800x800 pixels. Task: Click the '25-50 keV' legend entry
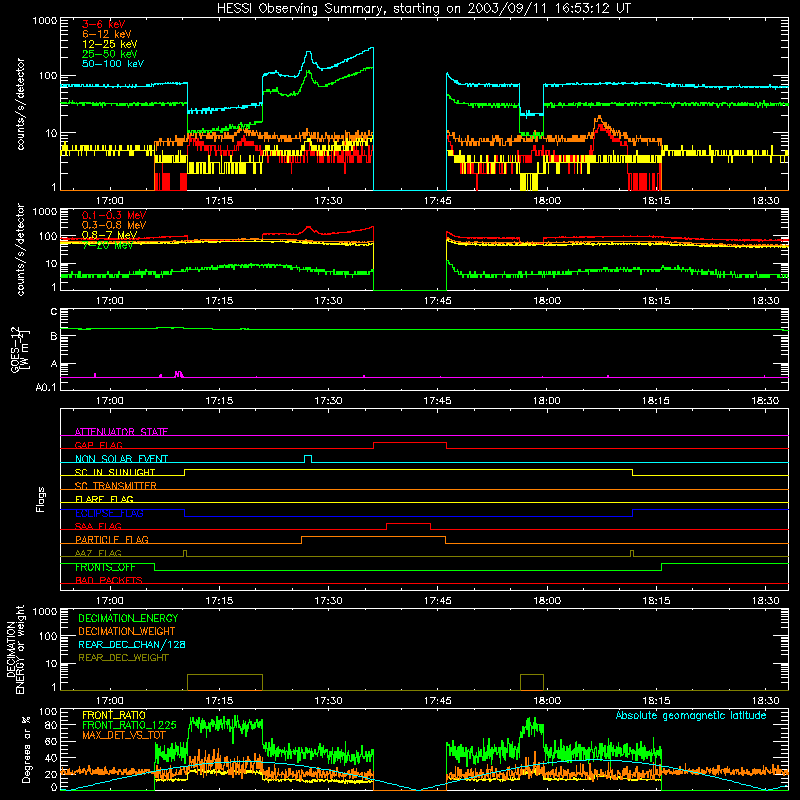(110, 54)
